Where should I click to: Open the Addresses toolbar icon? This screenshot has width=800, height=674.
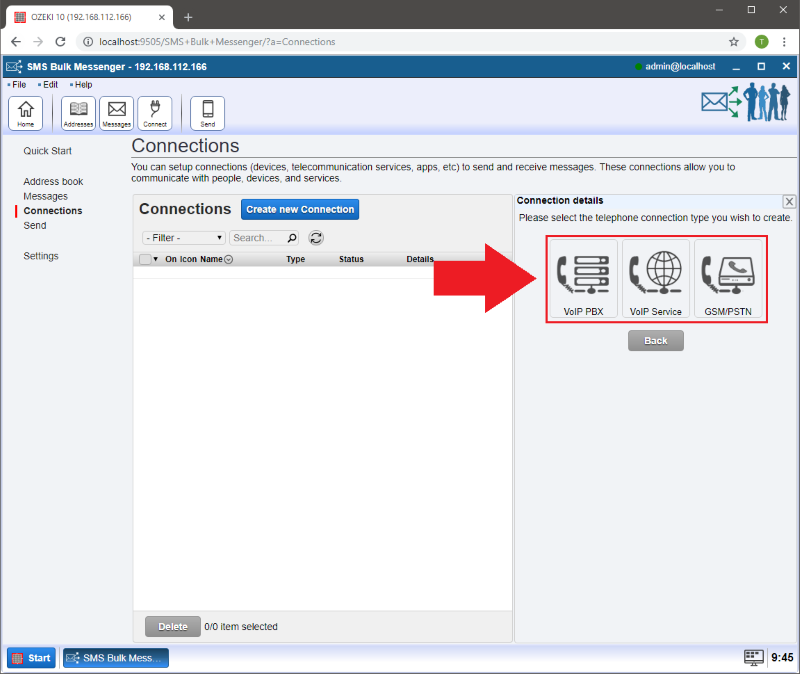point(78,113)
